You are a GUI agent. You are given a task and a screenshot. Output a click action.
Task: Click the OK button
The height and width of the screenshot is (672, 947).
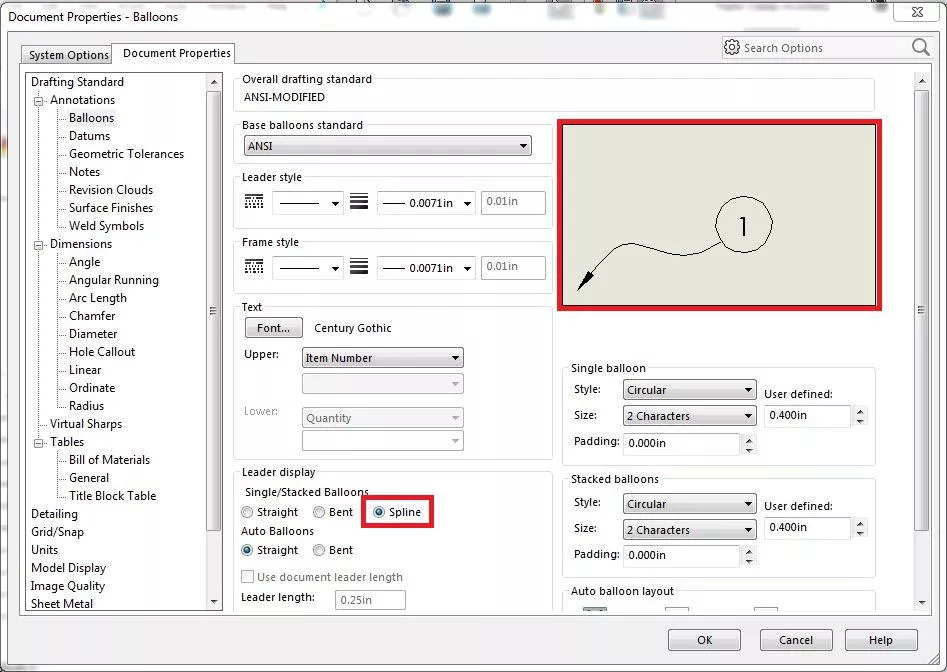click(704, 640)
